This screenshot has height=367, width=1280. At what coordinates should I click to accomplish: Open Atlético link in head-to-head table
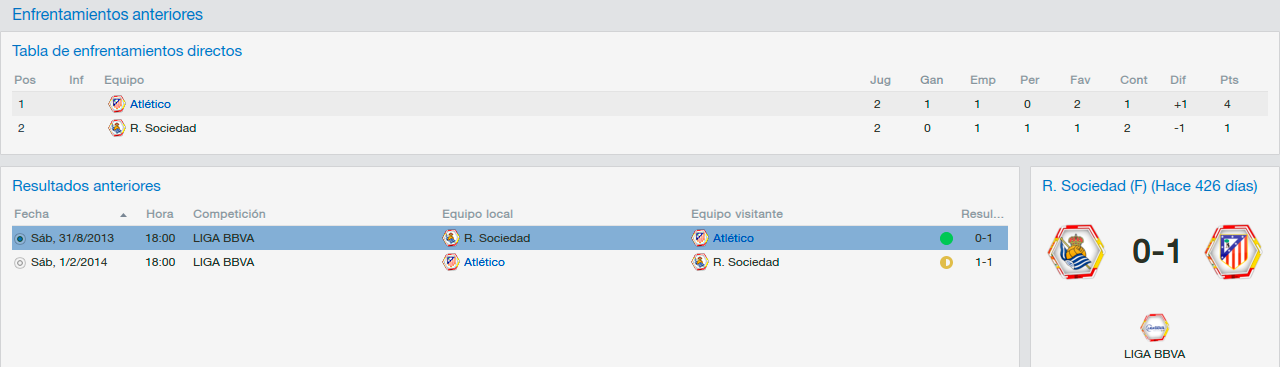[x=150, y=104]
